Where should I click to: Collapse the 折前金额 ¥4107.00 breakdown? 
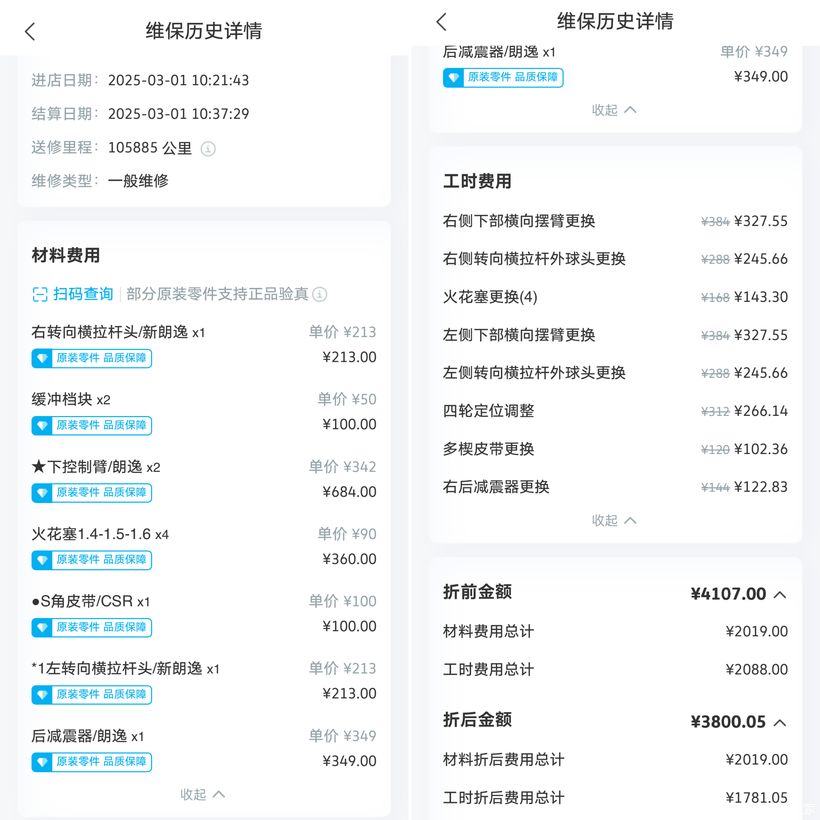pyautogui.click(x=780, y=595)
